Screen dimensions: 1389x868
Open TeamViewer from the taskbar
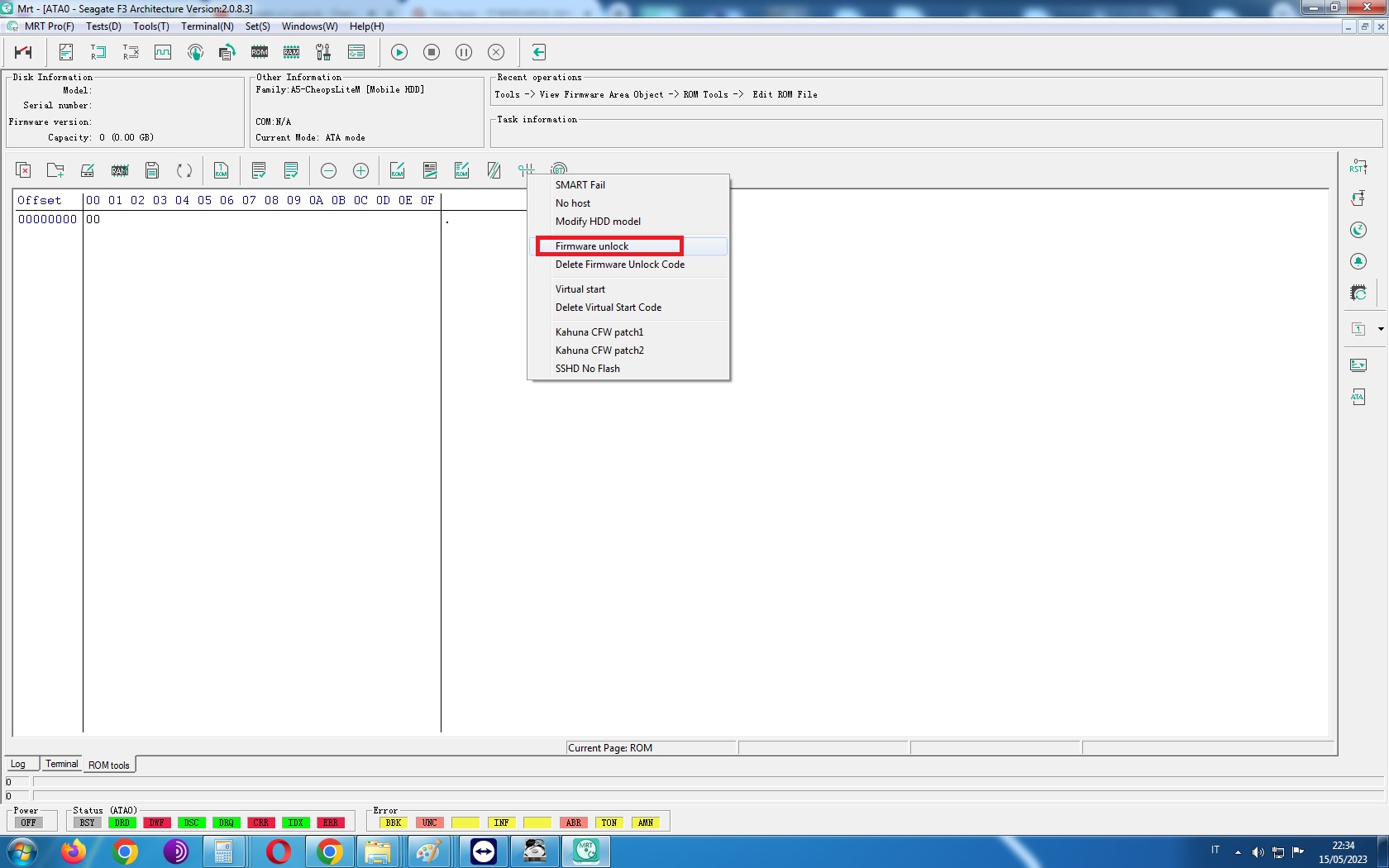(x=484, y=851)
